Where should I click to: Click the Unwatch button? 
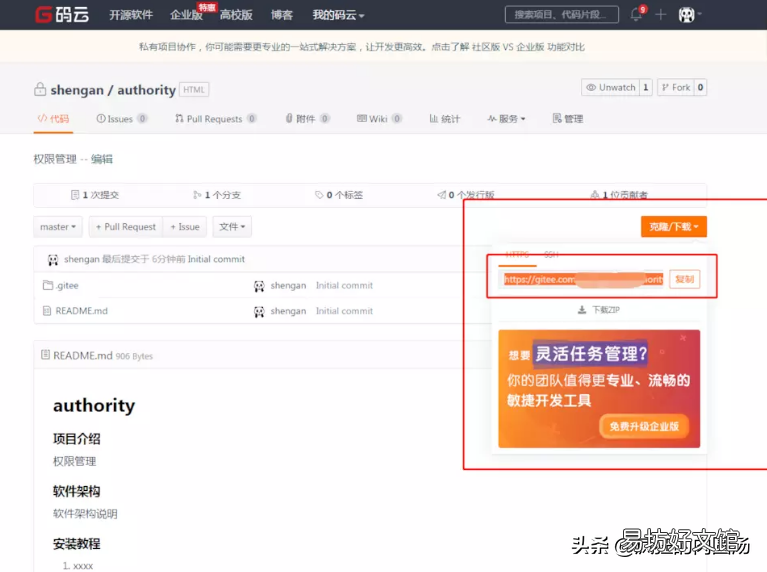point(610,88)
